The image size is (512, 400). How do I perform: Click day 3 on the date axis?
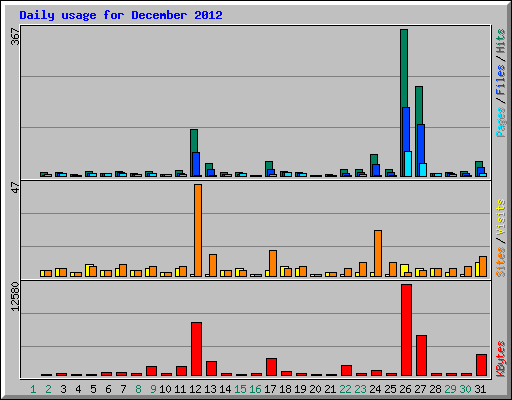[63, 389]
